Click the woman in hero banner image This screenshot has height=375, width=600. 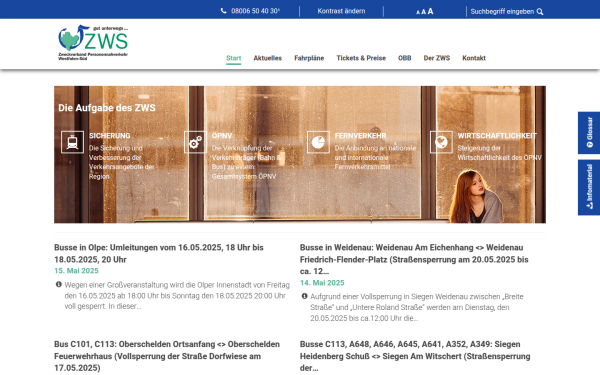(476, 197)
